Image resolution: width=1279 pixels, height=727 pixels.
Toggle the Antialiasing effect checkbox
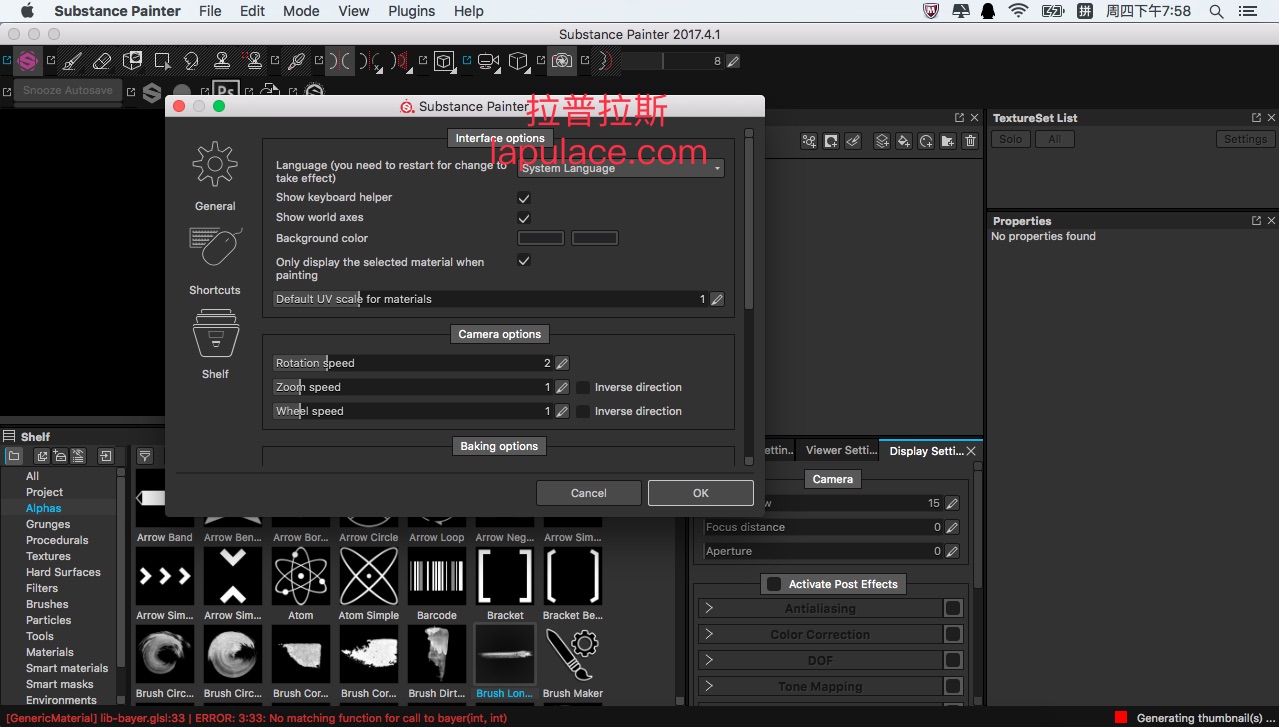click(953, 608)
